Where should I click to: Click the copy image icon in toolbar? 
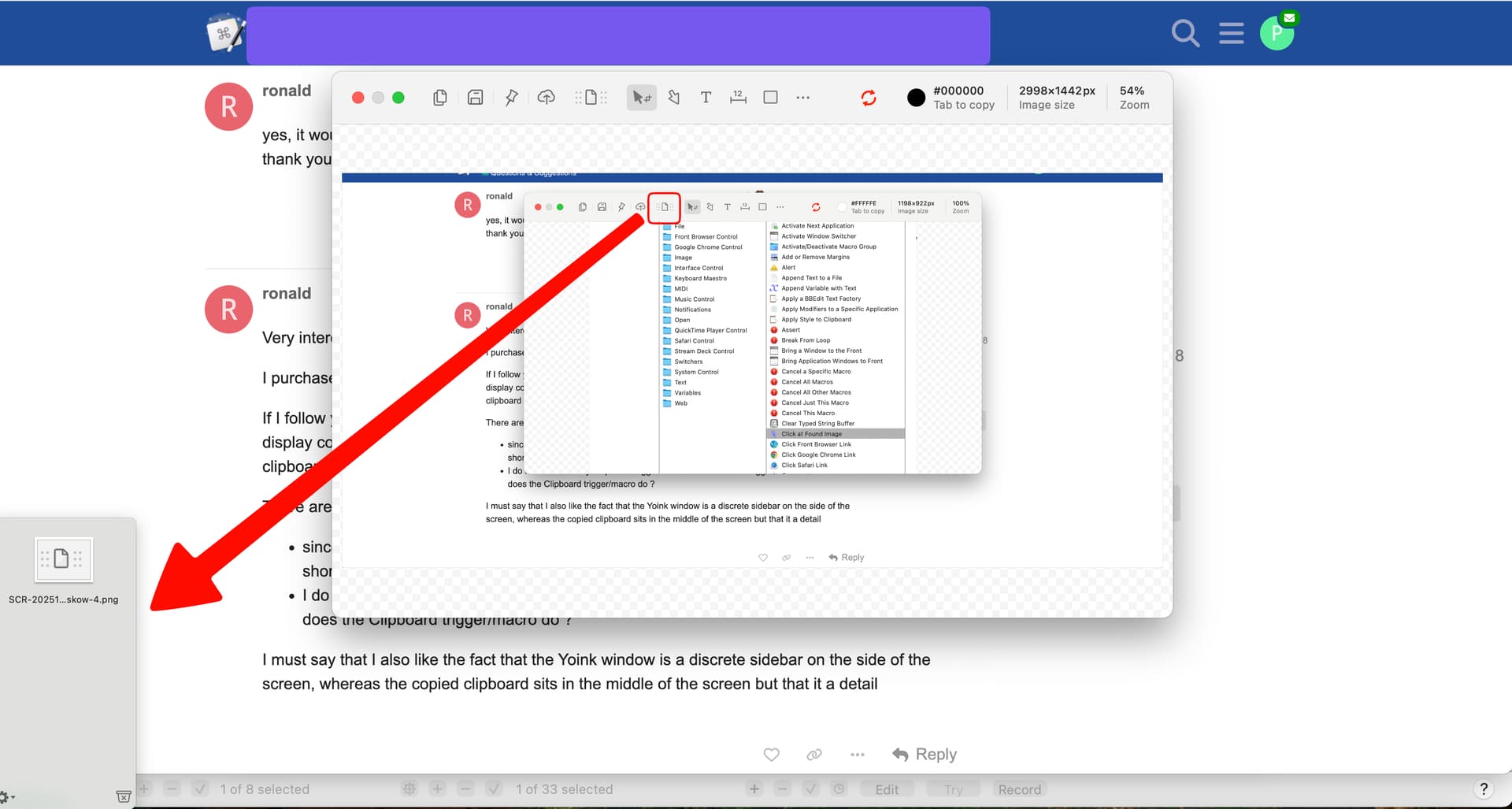[440, 98]
